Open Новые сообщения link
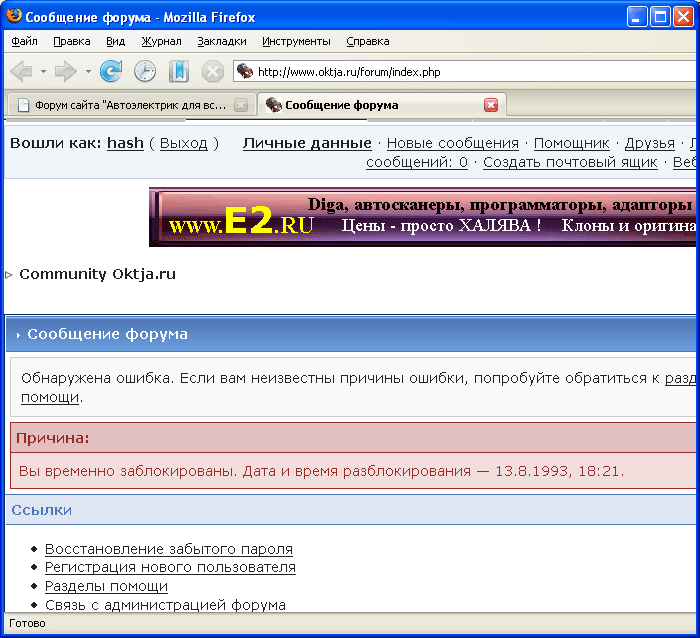 453,143
